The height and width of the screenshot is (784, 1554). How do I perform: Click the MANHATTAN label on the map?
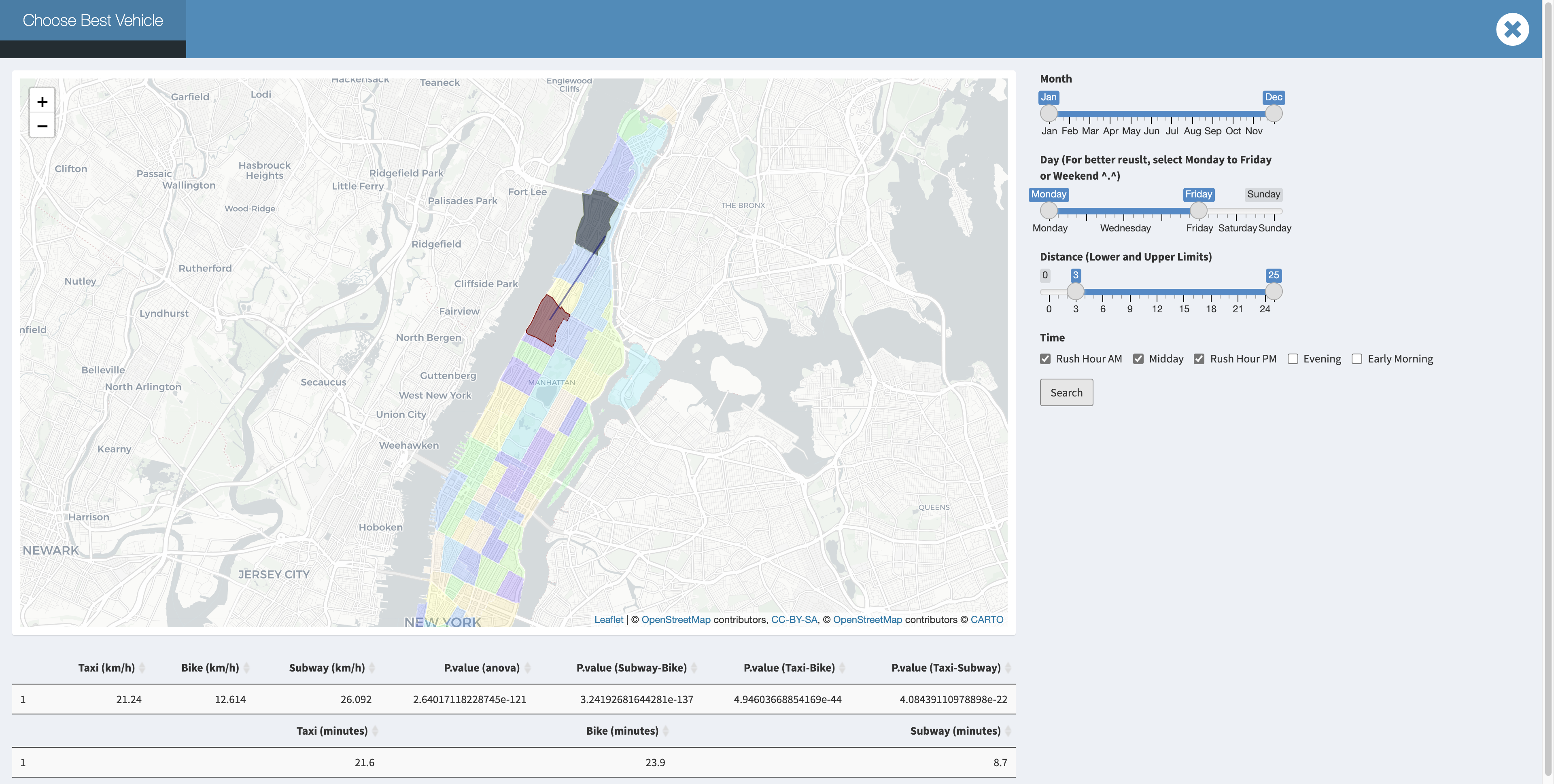pyautogui.click(x=551, y=382)
